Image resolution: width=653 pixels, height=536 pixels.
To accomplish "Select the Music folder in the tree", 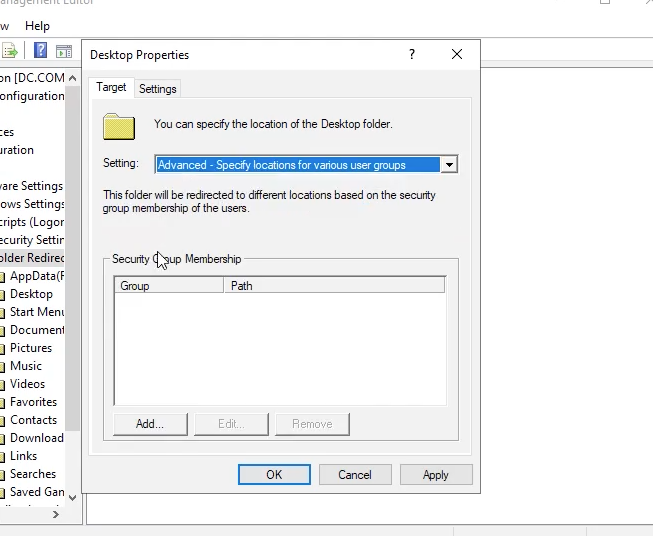I will point(26,366).
